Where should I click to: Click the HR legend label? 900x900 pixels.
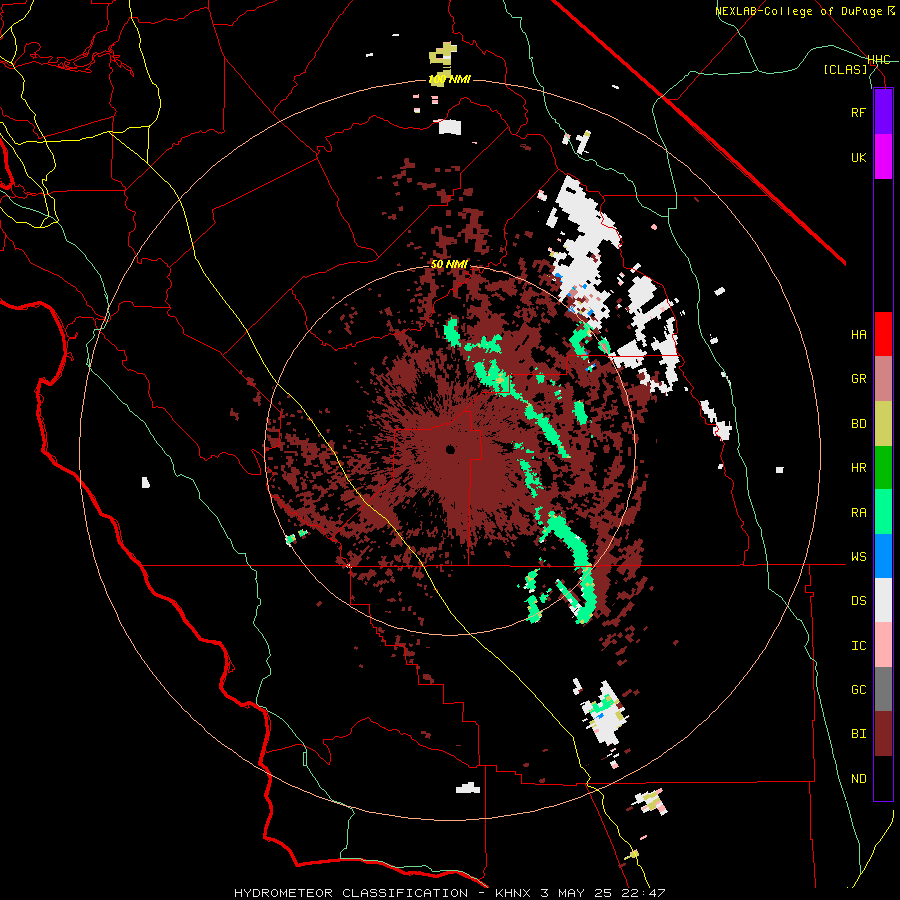click(858, 468)
